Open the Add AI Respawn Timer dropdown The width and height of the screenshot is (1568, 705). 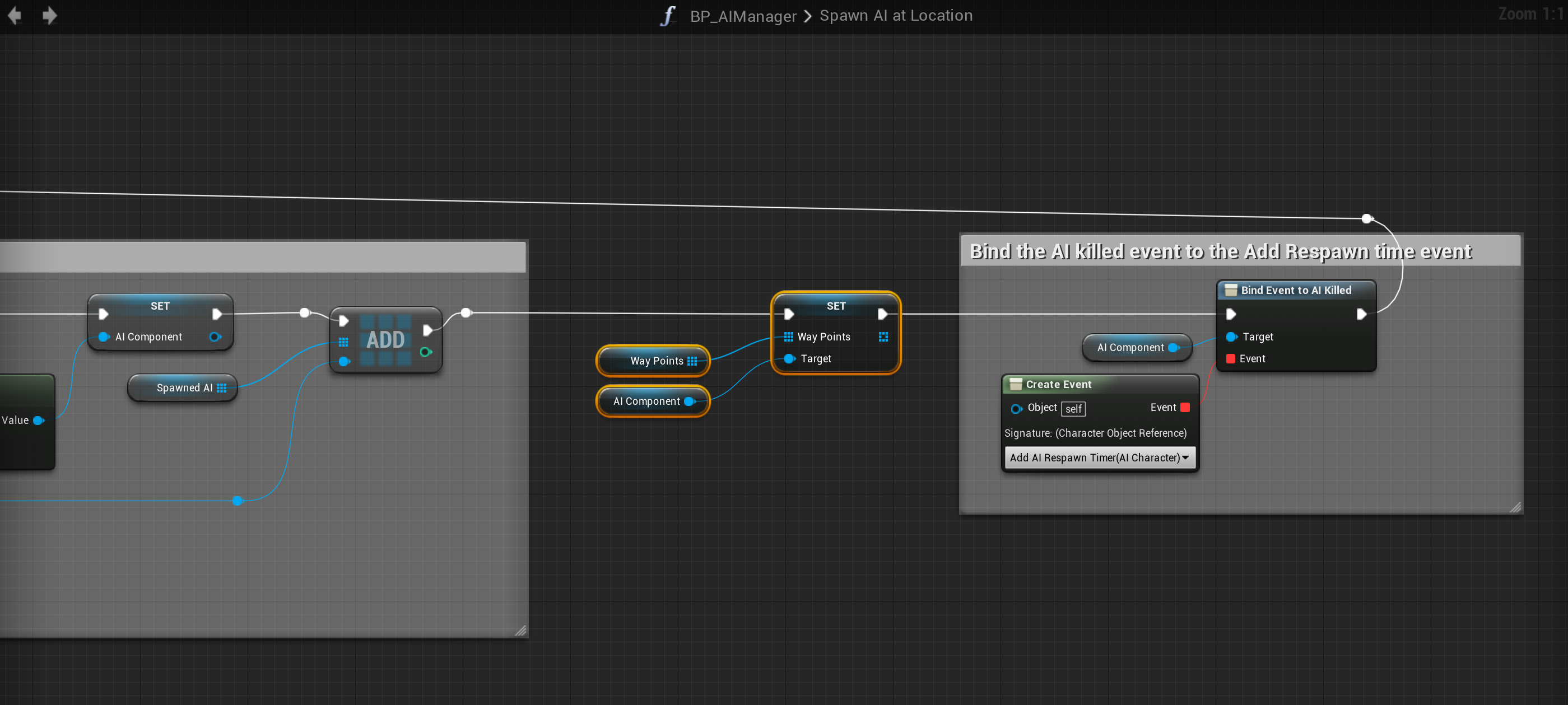(x=1099, y=457)
